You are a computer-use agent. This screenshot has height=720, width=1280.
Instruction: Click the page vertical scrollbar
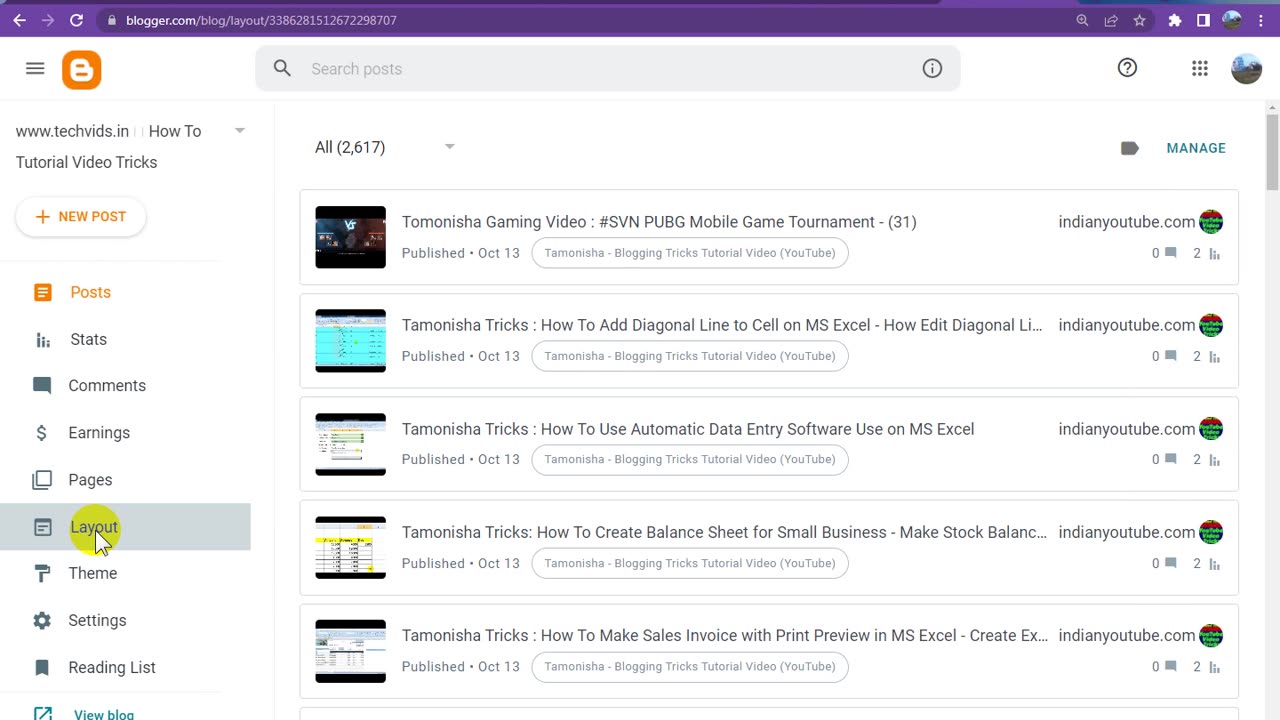click(1272, 150)
